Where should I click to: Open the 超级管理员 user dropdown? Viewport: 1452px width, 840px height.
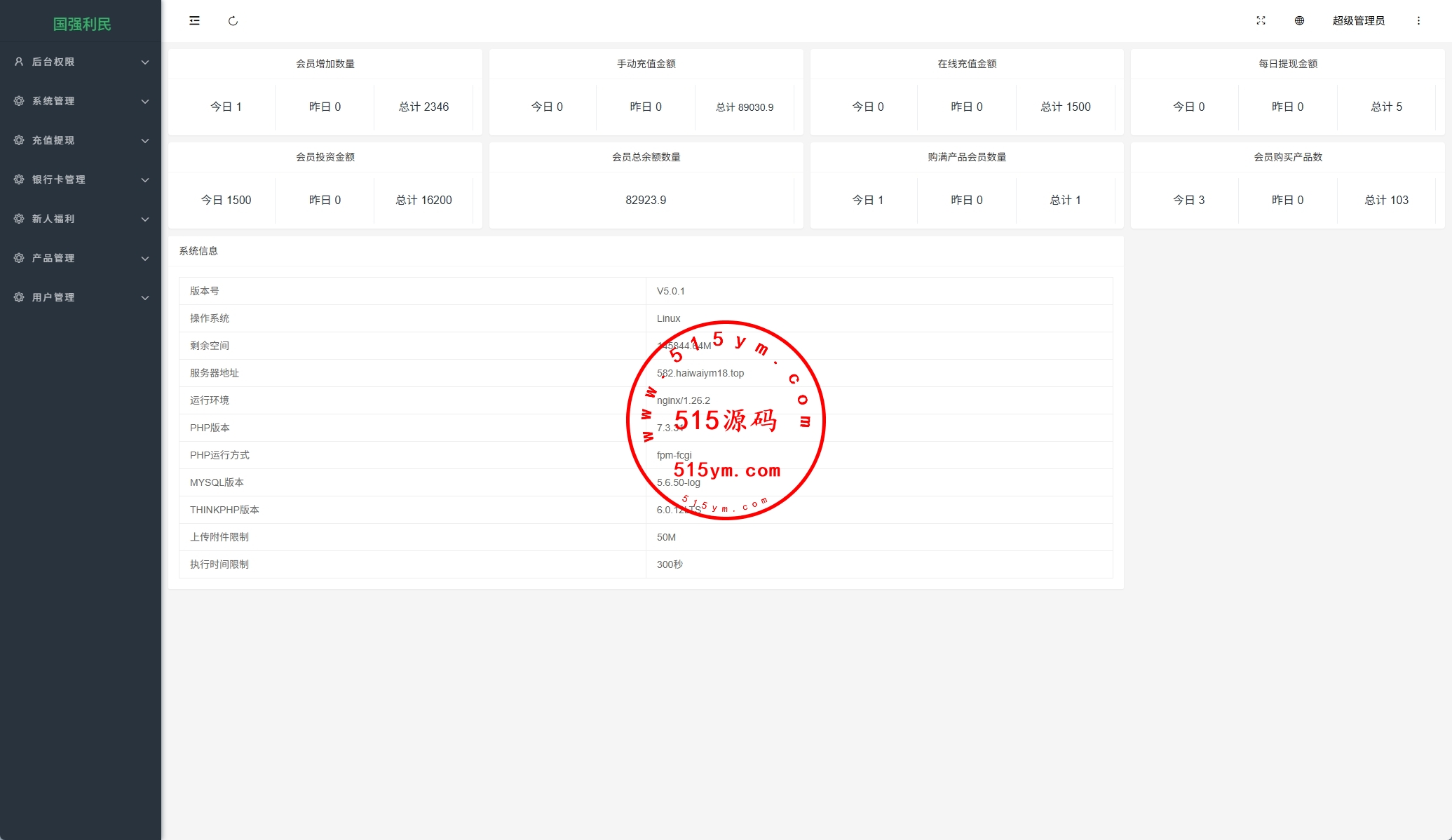point(1358,21)
